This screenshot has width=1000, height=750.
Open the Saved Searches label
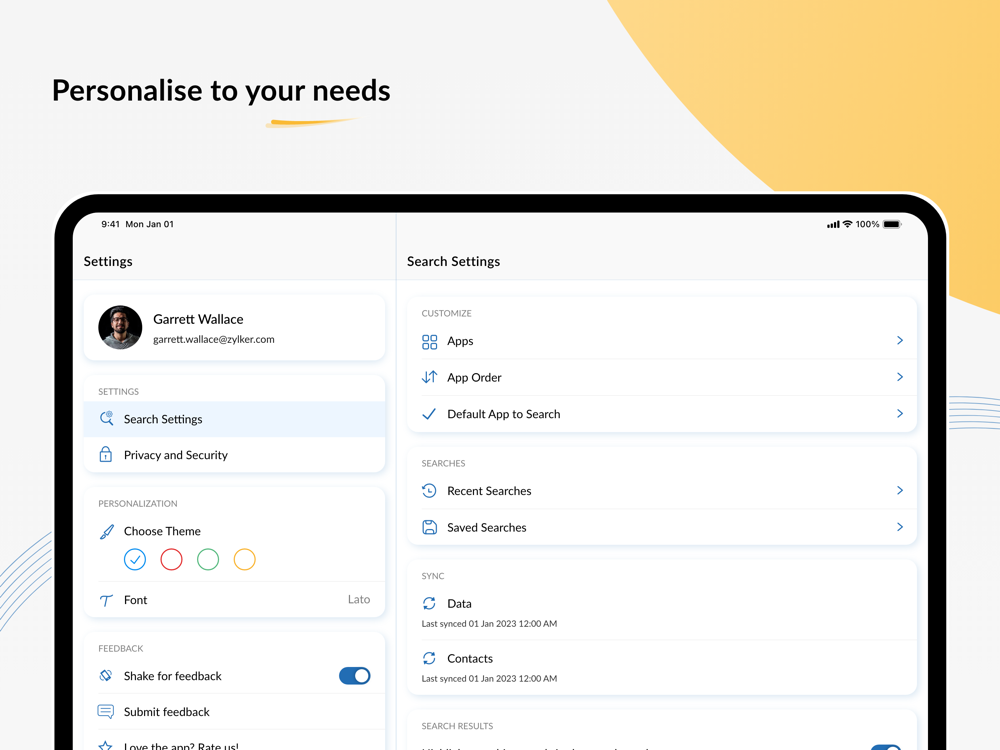pyautogui.click(x=487, y=527)
